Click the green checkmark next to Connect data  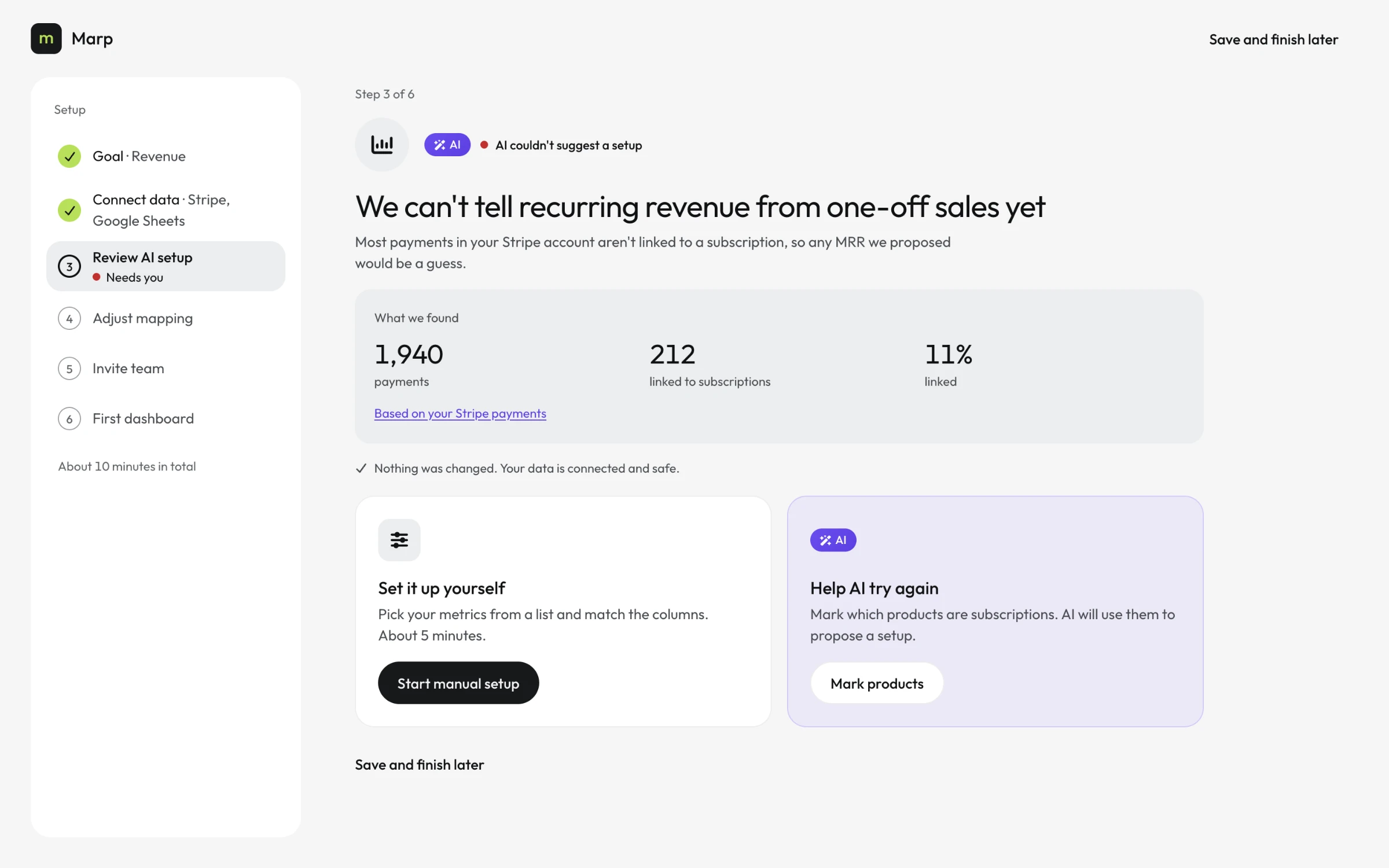pyautogui.click(x=69, y=210)
